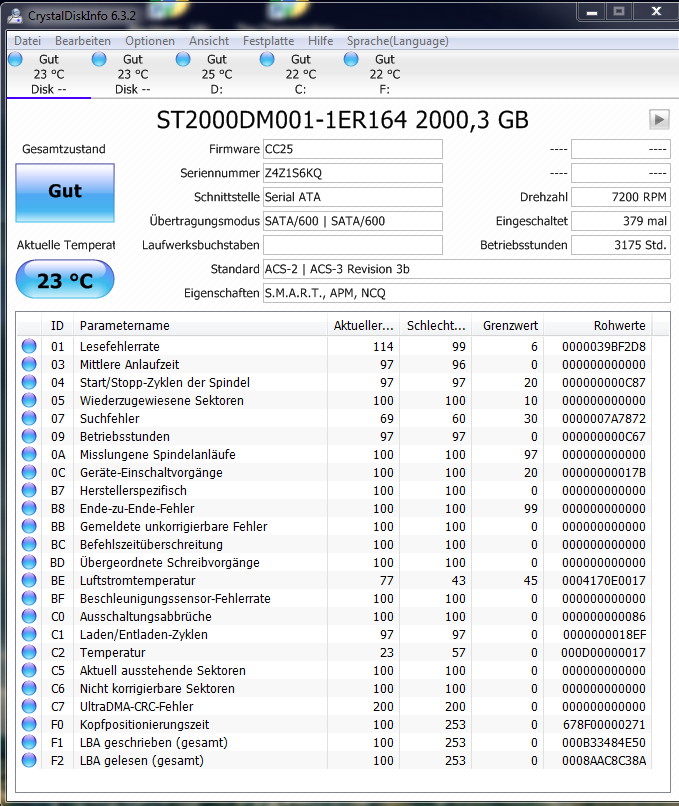679x806 pixels.
Task: Click status icon for Übergeordnete Schreibvorgänge row
Action: tap(29, 562)
